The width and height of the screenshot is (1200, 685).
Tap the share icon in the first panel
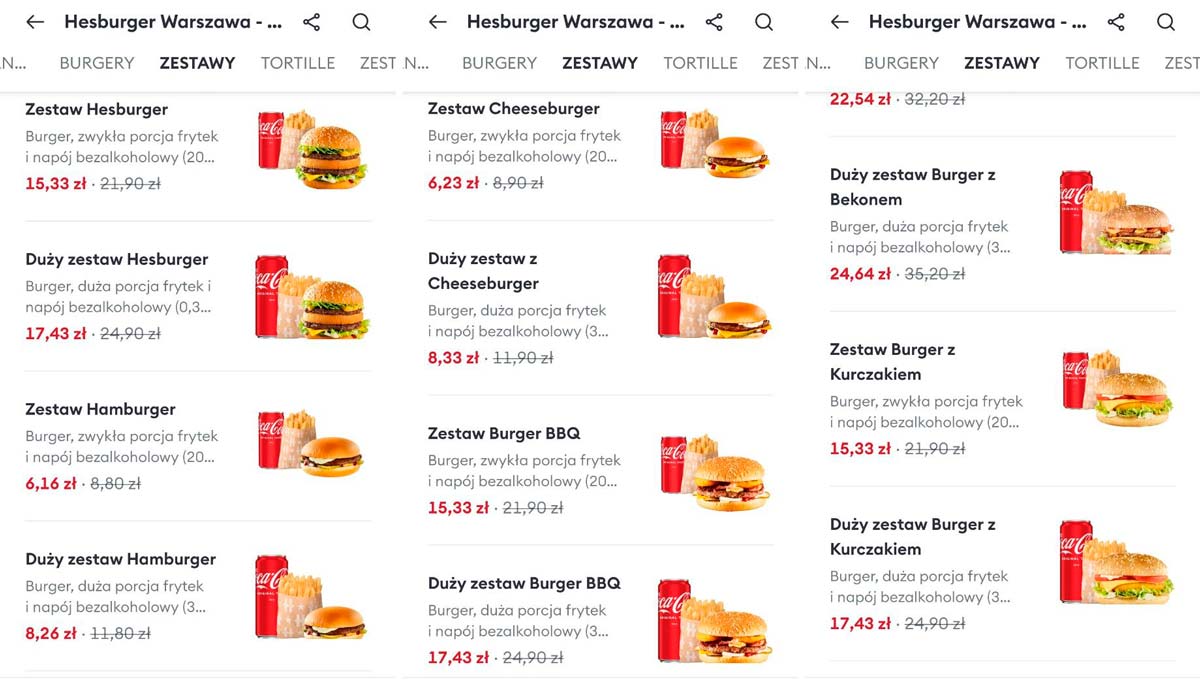(311, 22)
